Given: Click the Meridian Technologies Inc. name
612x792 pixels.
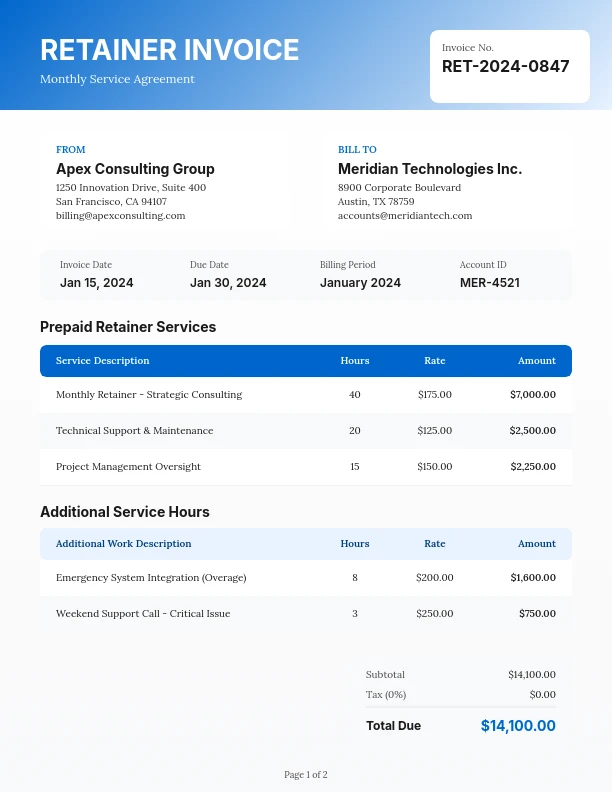Looking at the screenshot, I should click(429, 169).
